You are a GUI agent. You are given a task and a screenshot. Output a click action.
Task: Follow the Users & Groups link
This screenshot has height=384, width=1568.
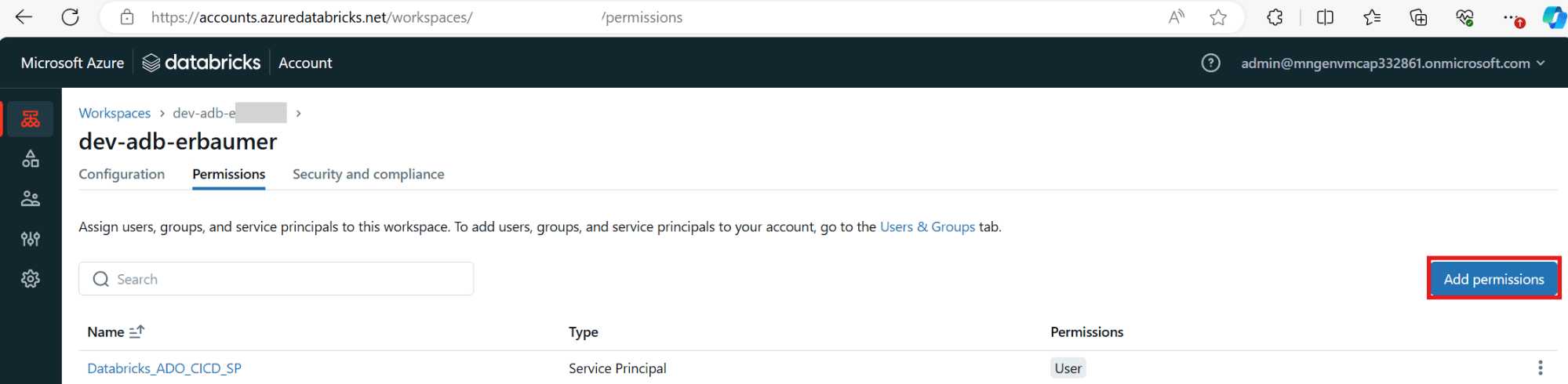[927, 226]
